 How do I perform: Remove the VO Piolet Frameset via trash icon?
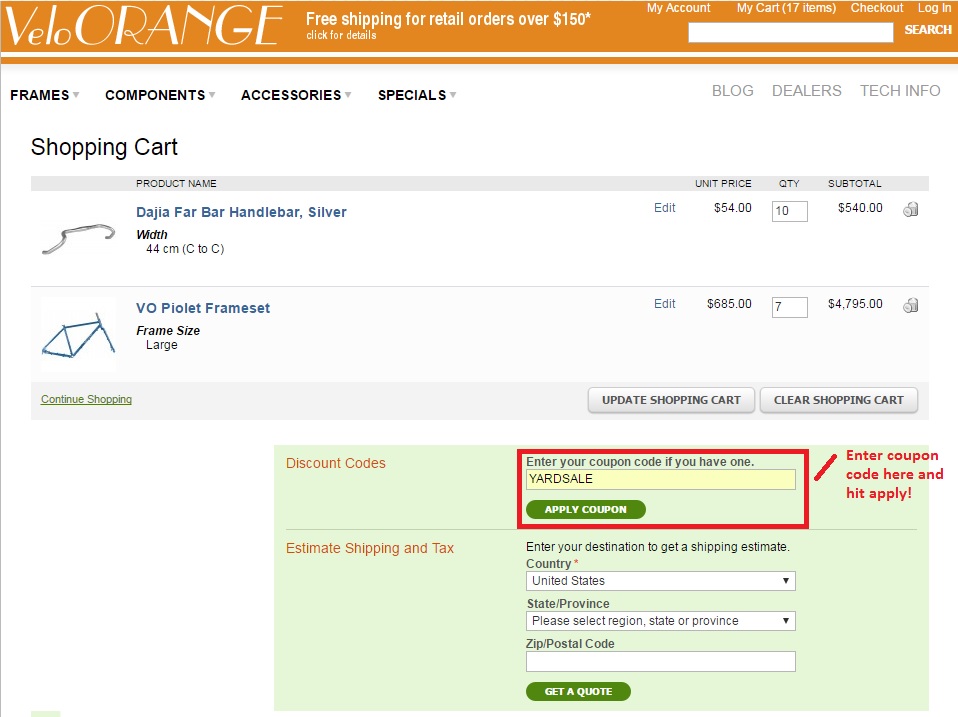point(910,305)
